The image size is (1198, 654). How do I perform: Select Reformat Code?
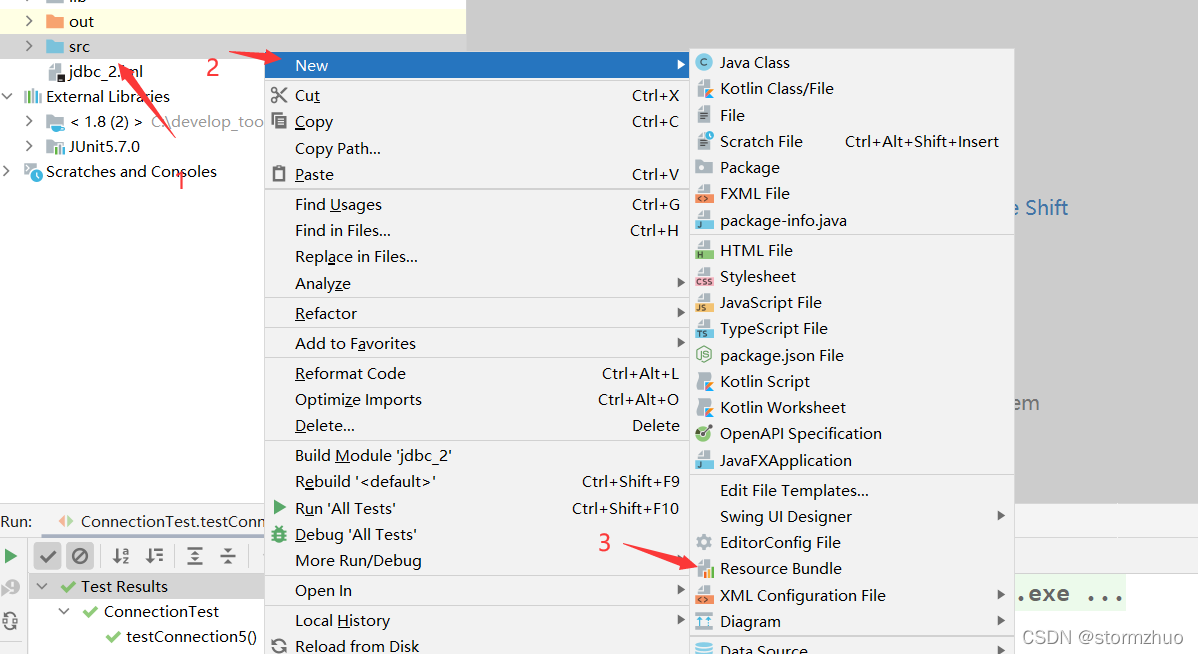click(477, 374)
